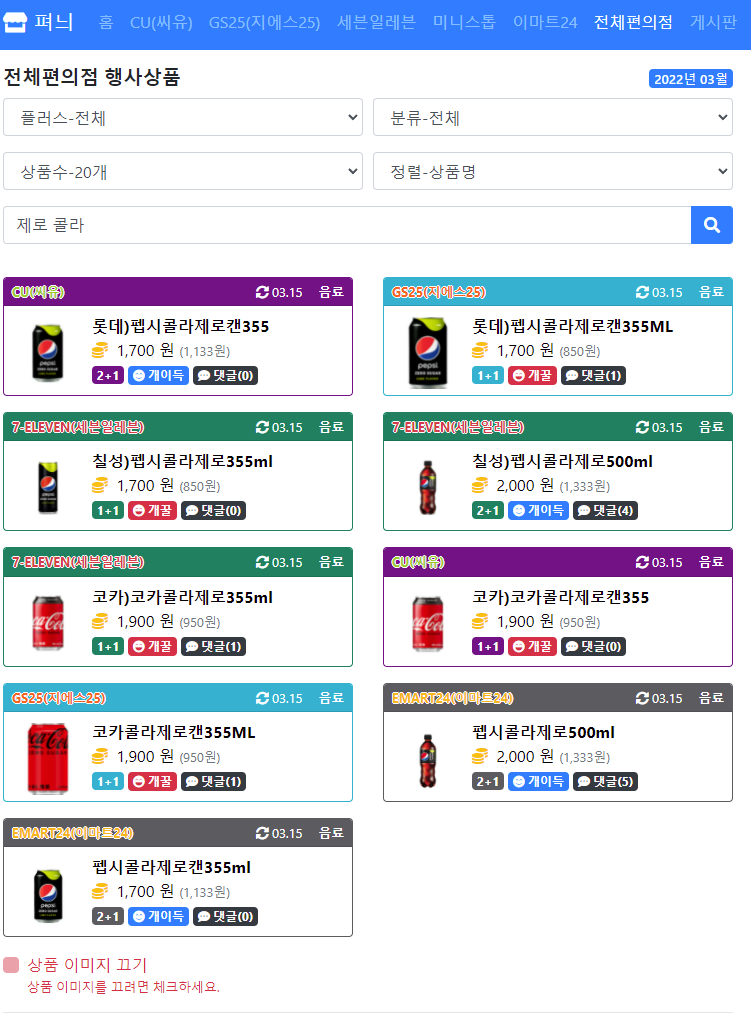Click 1+1 badge on 코카)코카콜라제로캔355

point(488,646)
